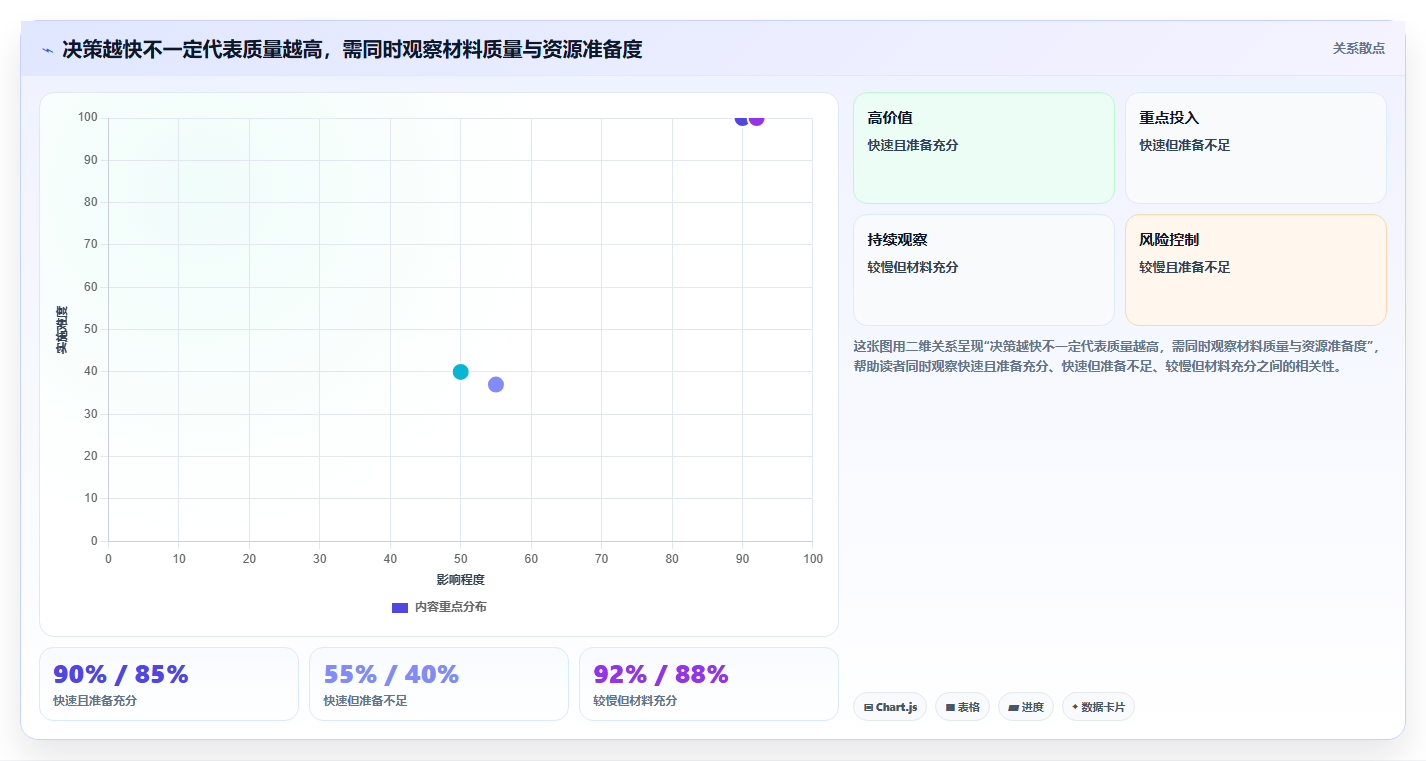The image size is (1426, 761).
Task: Select the 数据卡片 tag chip
Action: (1098, 707)
